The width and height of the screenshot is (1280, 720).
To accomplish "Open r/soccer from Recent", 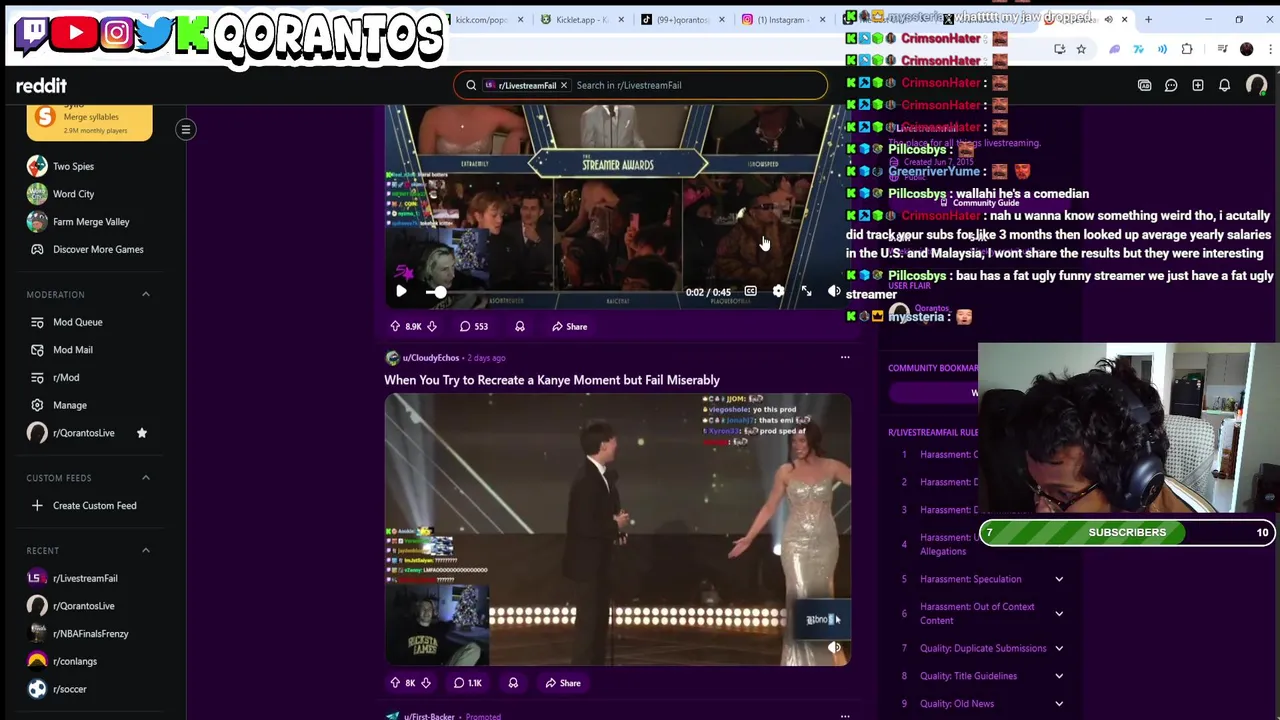I will pyautogui.click(x=70, y=689).
